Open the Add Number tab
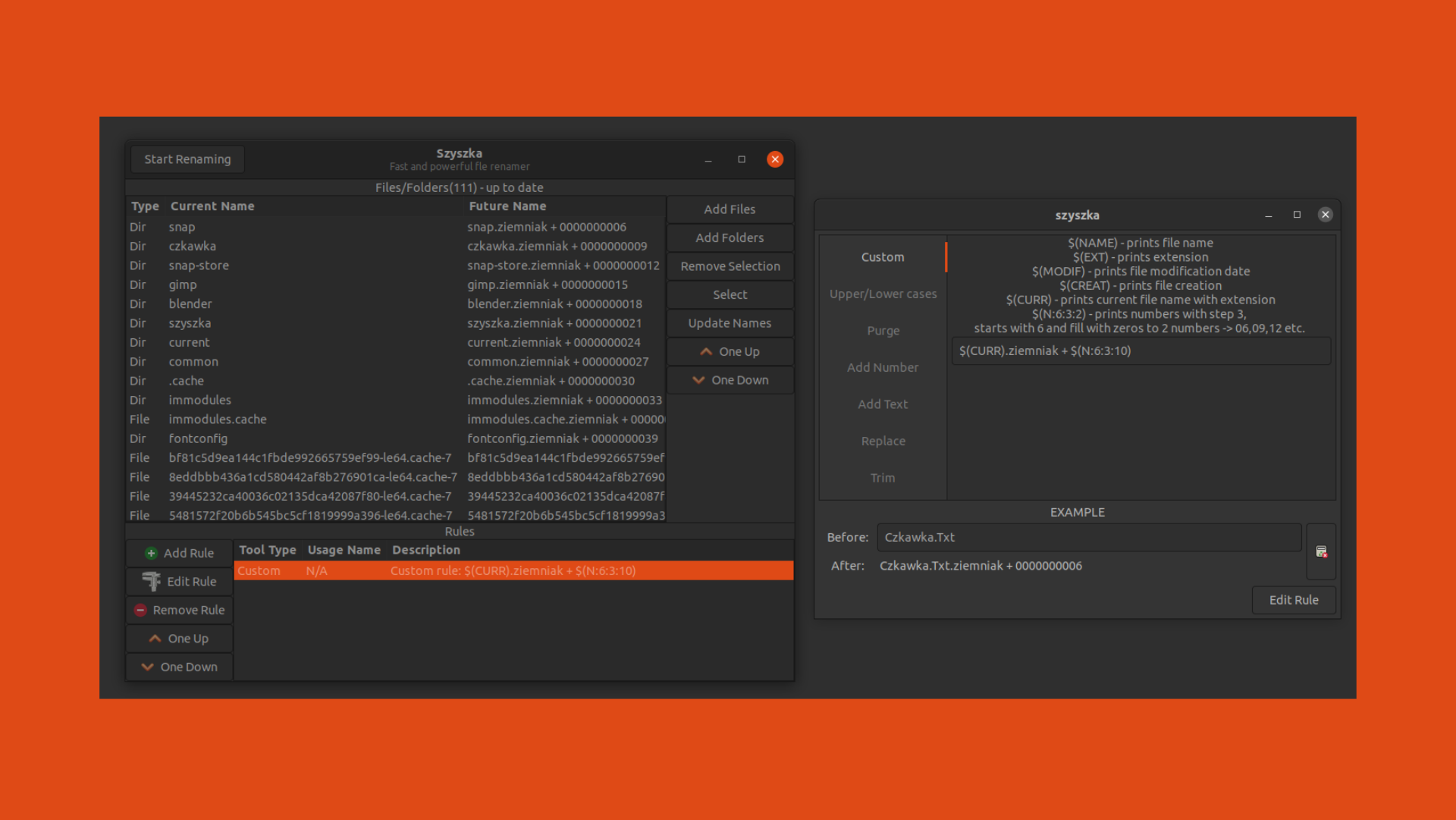The height and width of the screenshot is (820, 1456). pos(883,368)
